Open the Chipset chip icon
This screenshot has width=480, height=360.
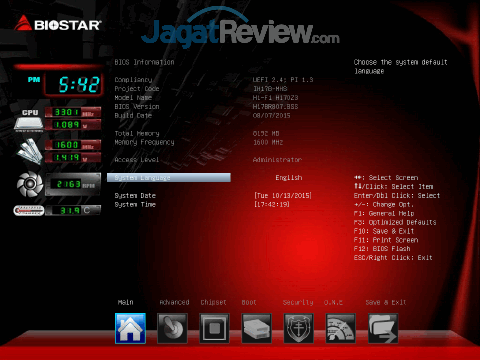(x=214, y=328)
